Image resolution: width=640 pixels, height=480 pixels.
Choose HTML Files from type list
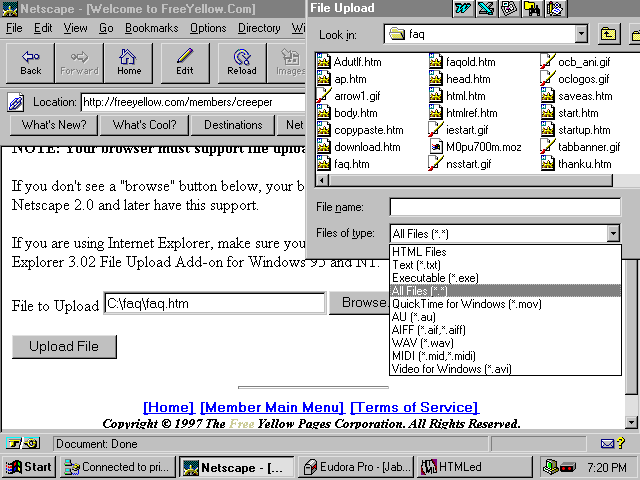(505, 252)
